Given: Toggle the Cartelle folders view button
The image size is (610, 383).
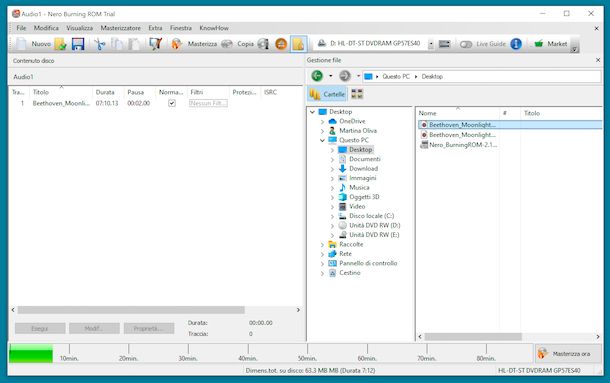Looking at the screenshot, I should coord(328,94).
